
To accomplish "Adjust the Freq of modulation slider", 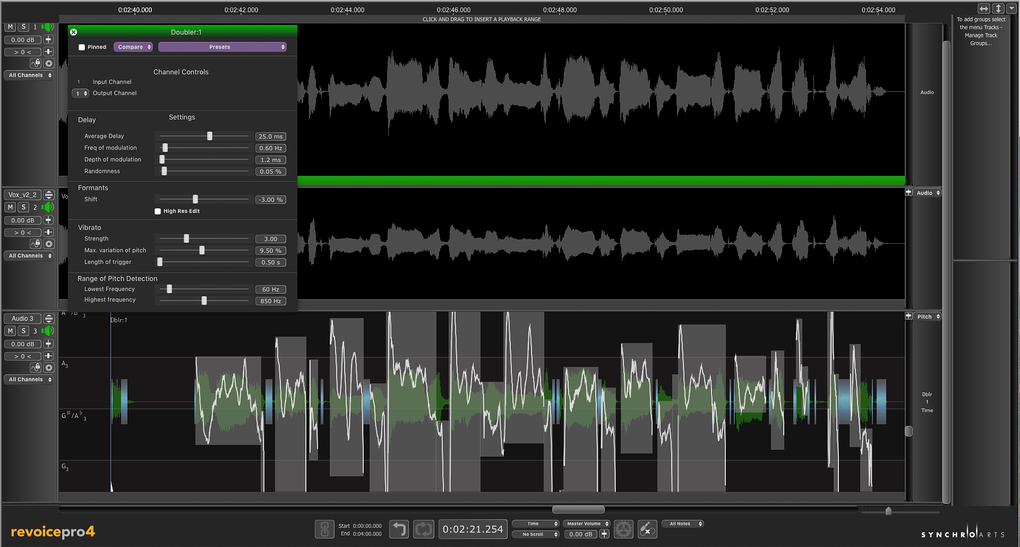I will pos(165,148).
